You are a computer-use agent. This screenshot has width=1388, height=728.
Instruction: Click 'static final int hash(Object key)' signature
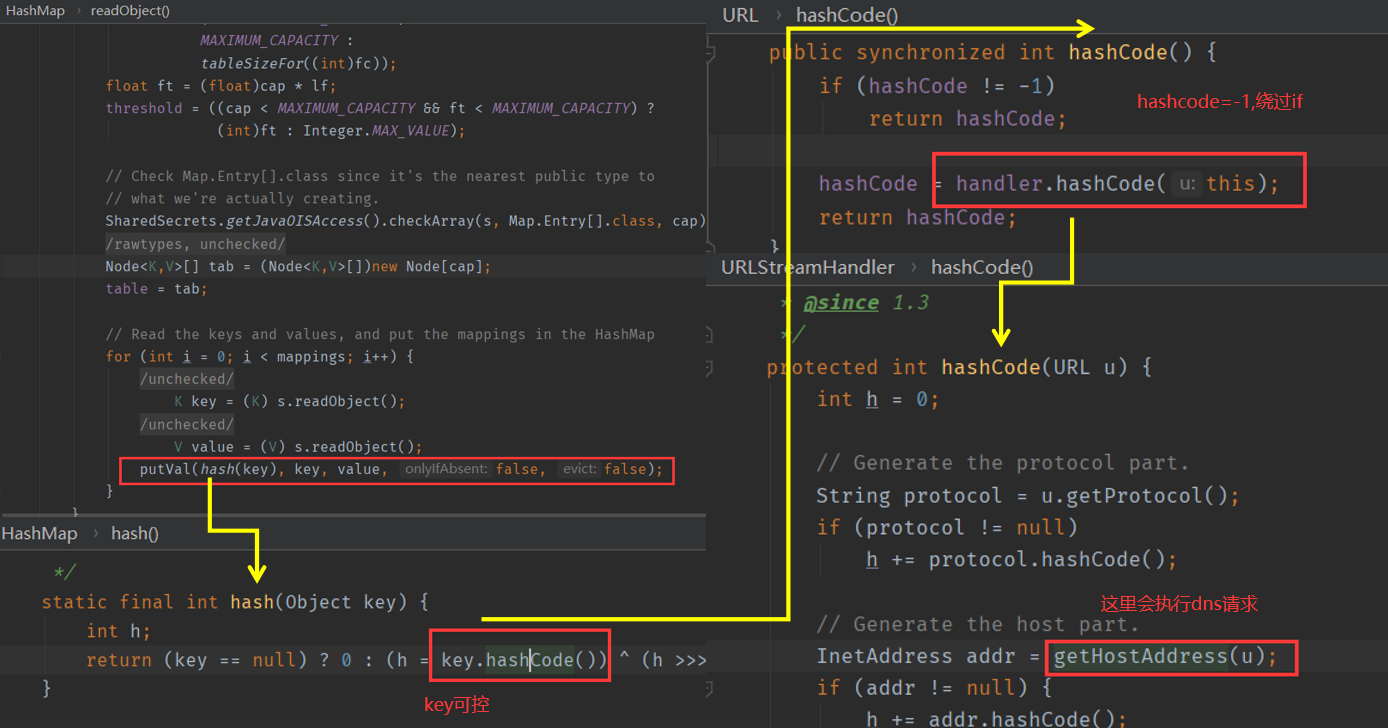(235, 602)
